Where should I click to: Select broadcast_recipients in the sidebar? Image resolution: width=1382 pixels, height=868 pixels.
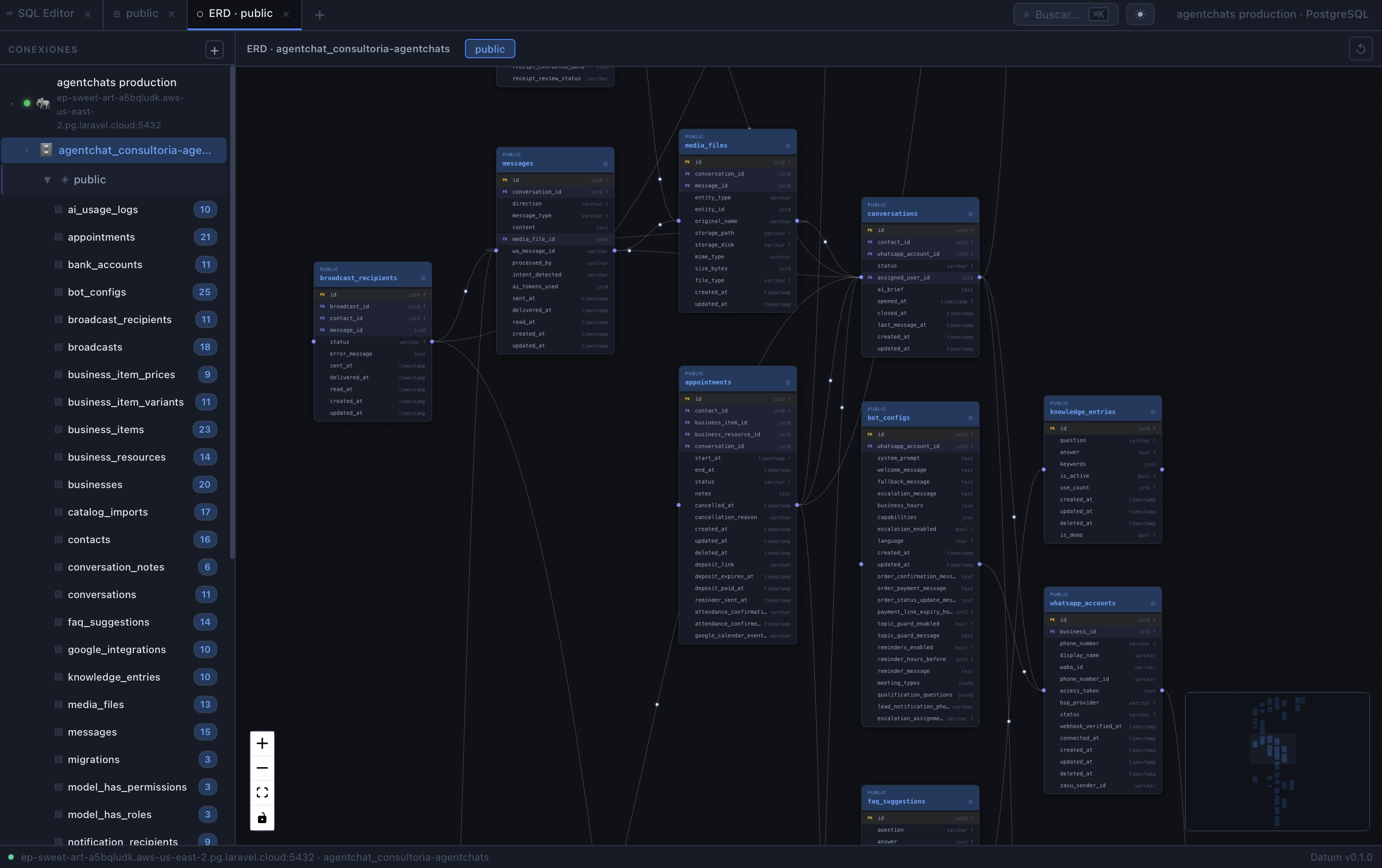(x=114, y=319)
